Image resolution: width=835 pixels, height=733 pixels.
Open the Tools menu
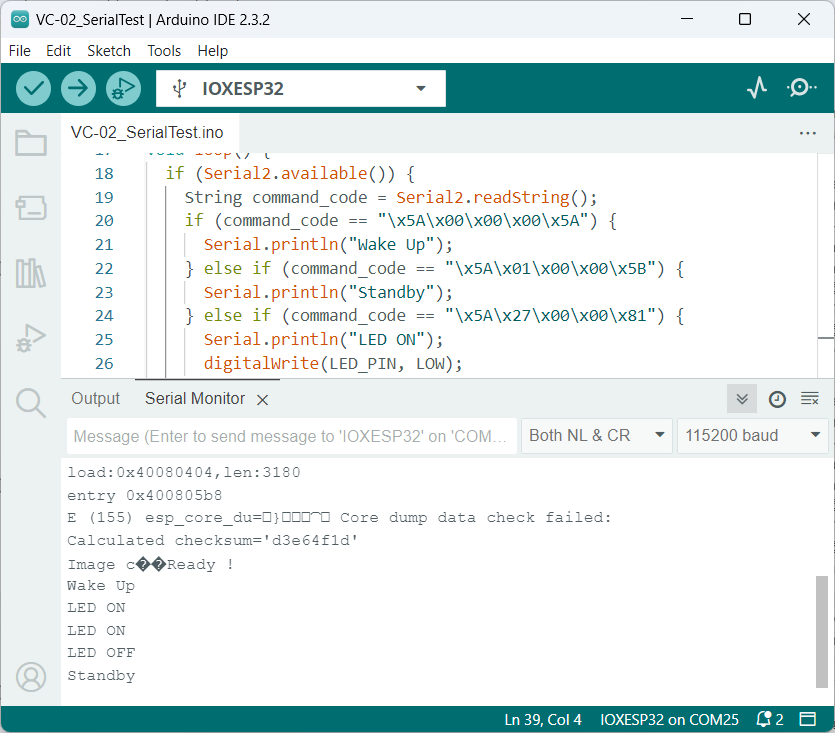pos(164,51)
